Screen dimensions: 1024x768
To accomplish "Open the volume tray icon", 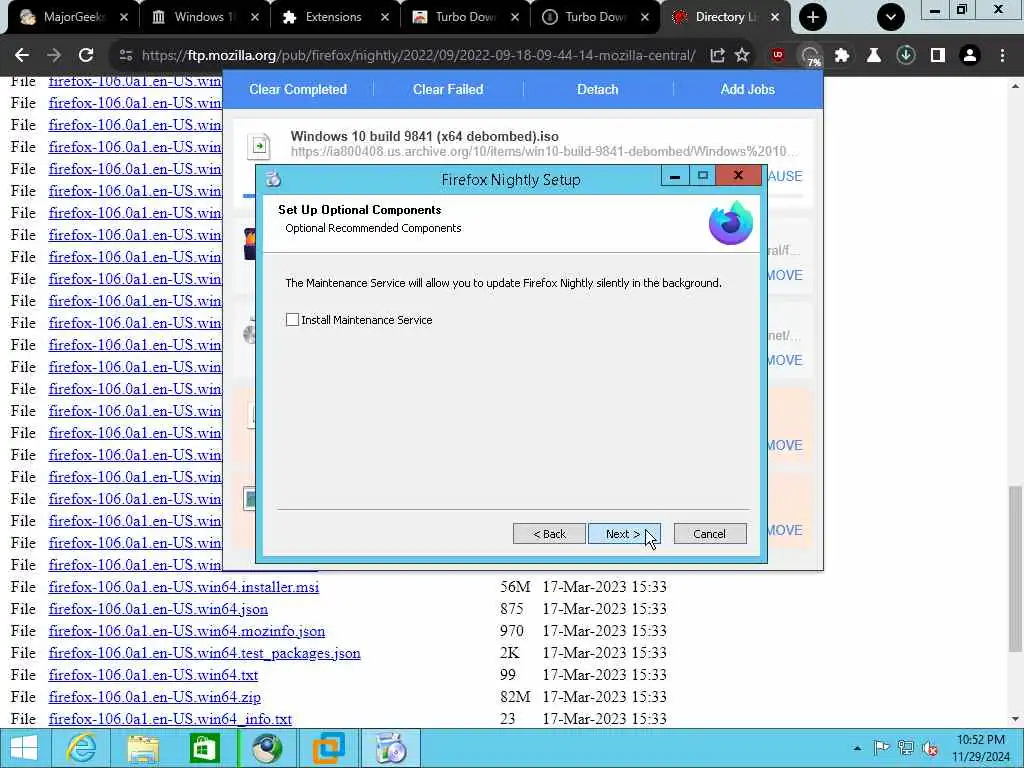I will (930, 748).
